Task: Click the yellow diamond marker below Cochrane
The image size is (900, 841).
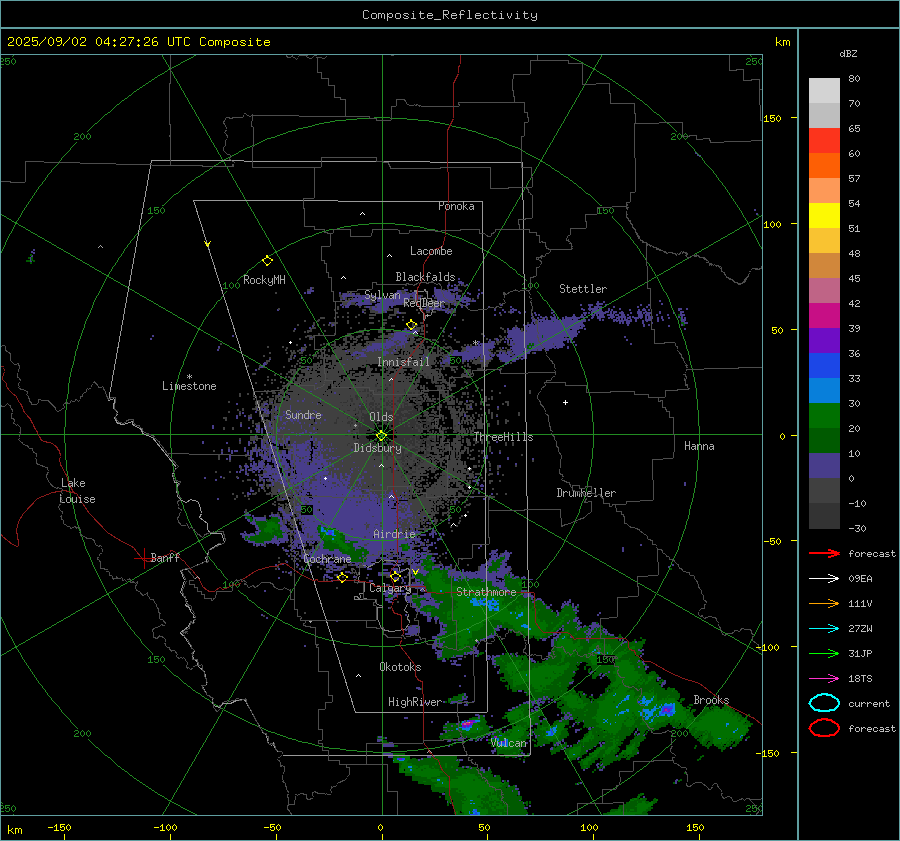Action: (343, 577)
